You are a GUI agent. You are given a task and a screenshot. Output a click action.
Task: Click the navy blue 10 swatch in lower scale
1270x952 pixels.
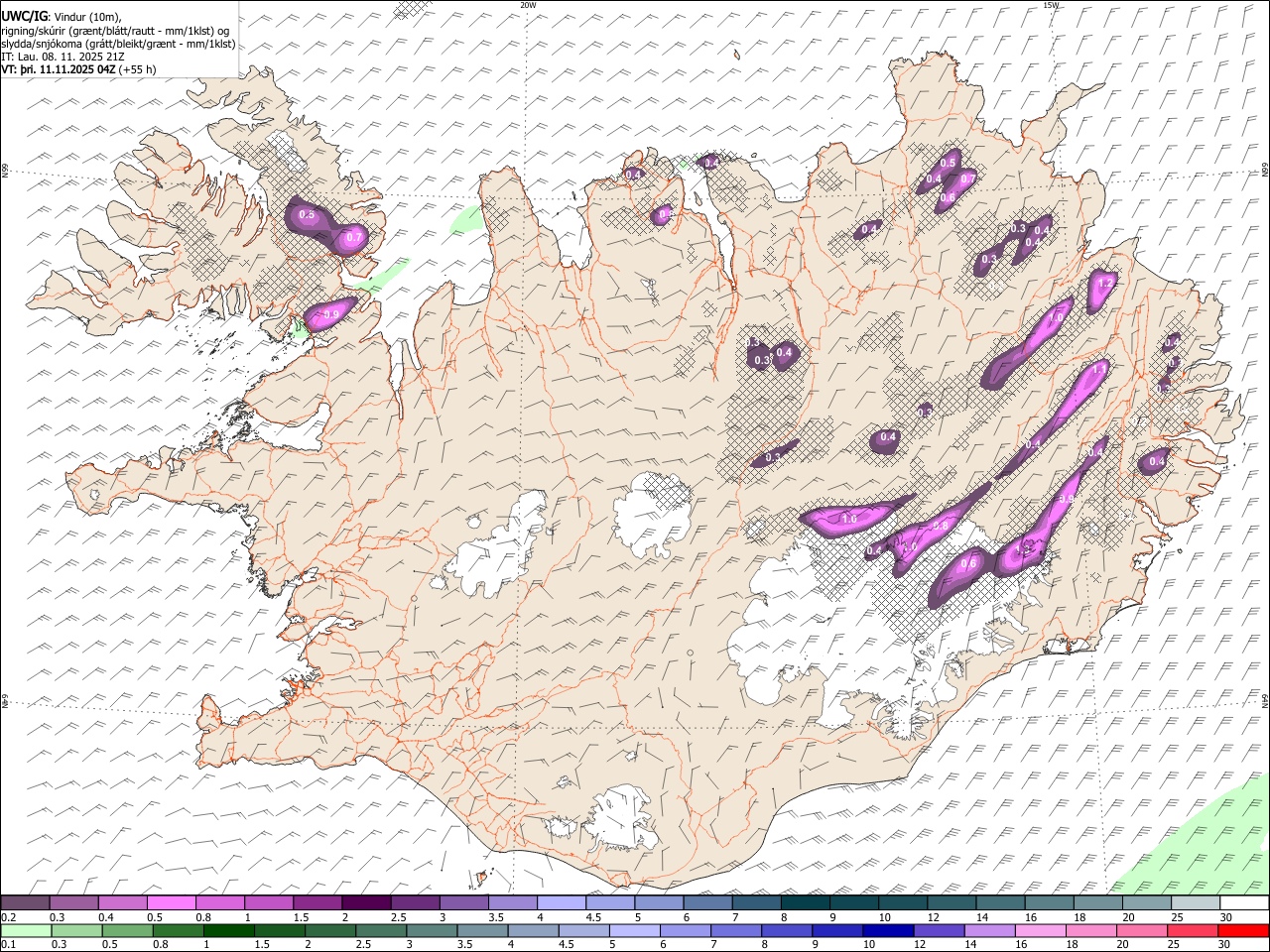click(x=888, y=930)
